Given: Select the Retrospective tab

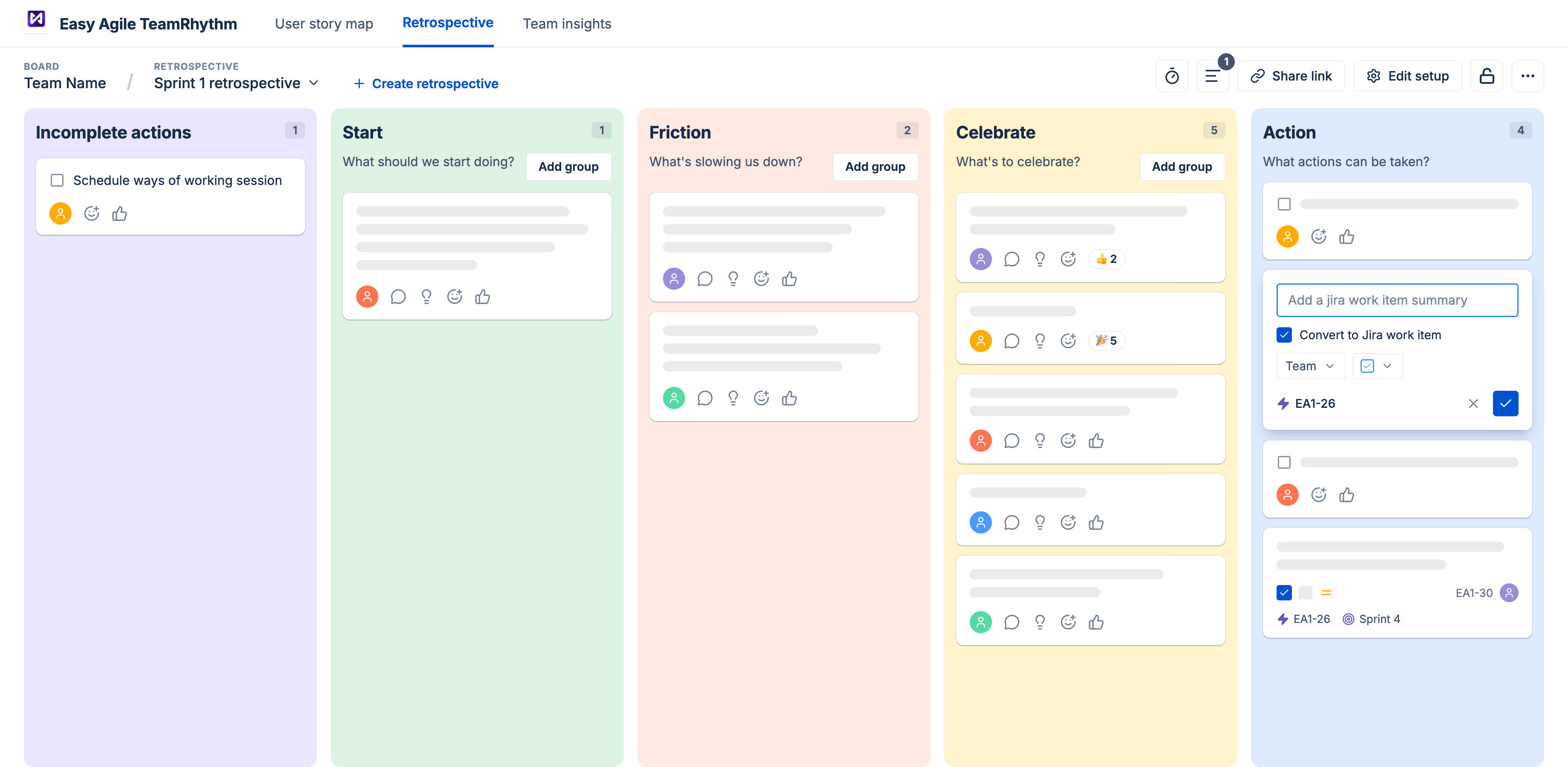Looking at the screenshot, I should point(448,23).
